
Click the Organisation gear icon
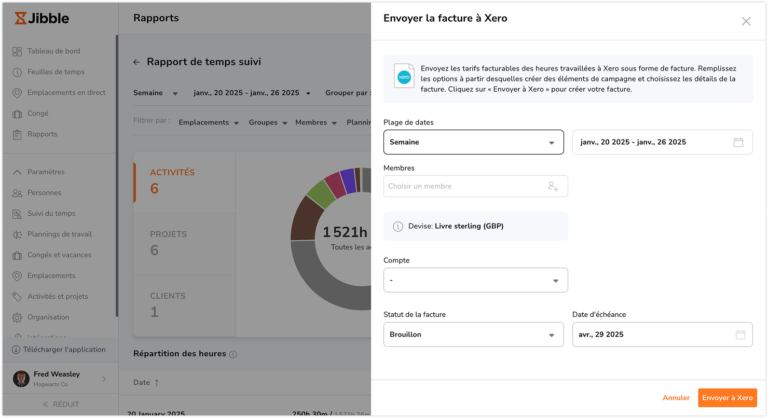(x=17, y=318)
